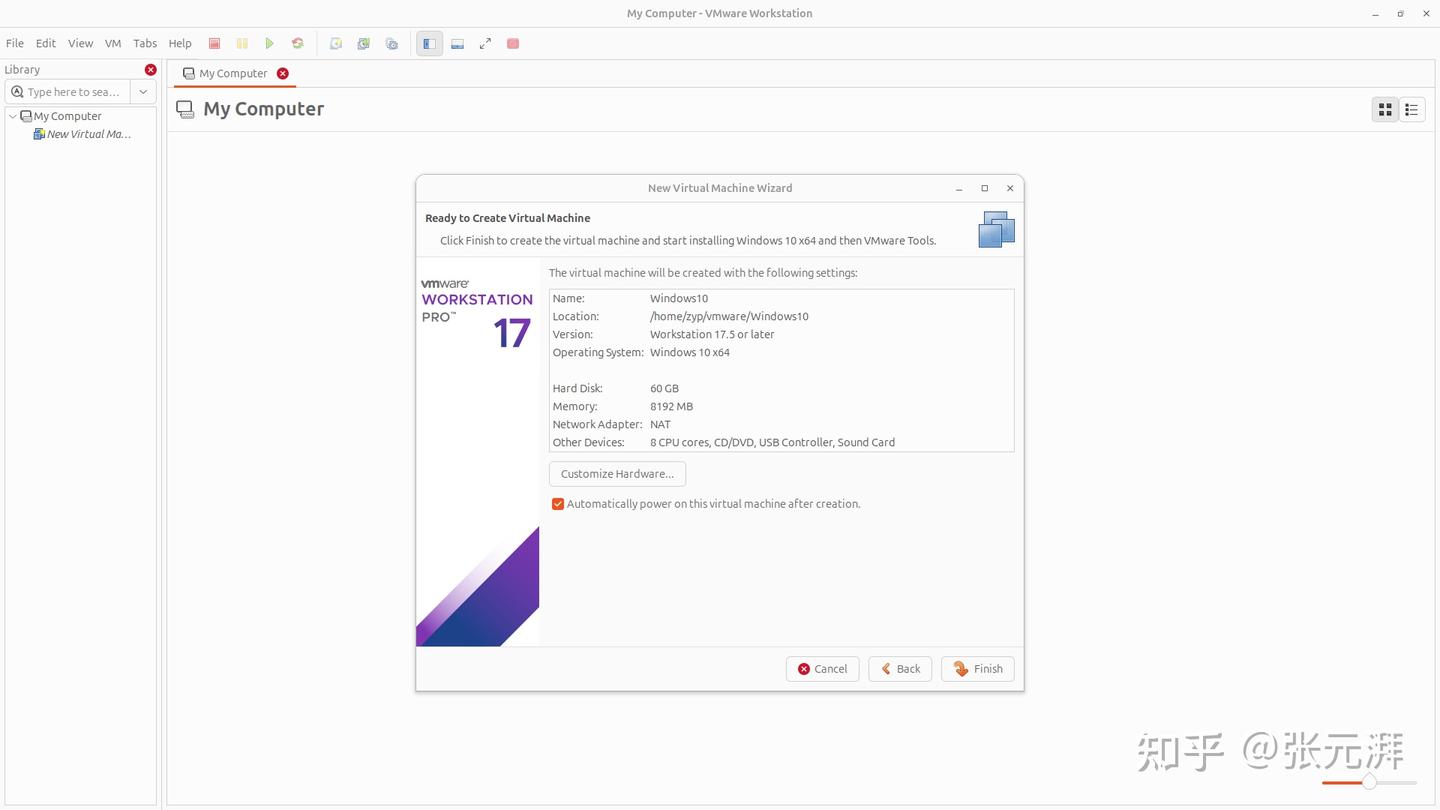Toggle the thumbnail bar view icon
Image resolution: width=1440 pixels, height=810 pixels.
pos(457,44)
